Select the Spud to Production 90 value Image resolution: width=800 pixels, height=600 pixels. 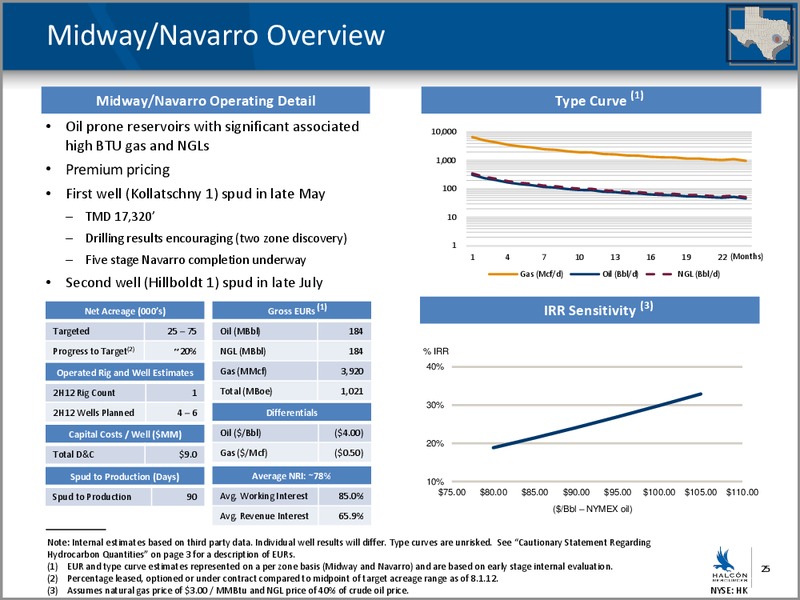point(178,496)
